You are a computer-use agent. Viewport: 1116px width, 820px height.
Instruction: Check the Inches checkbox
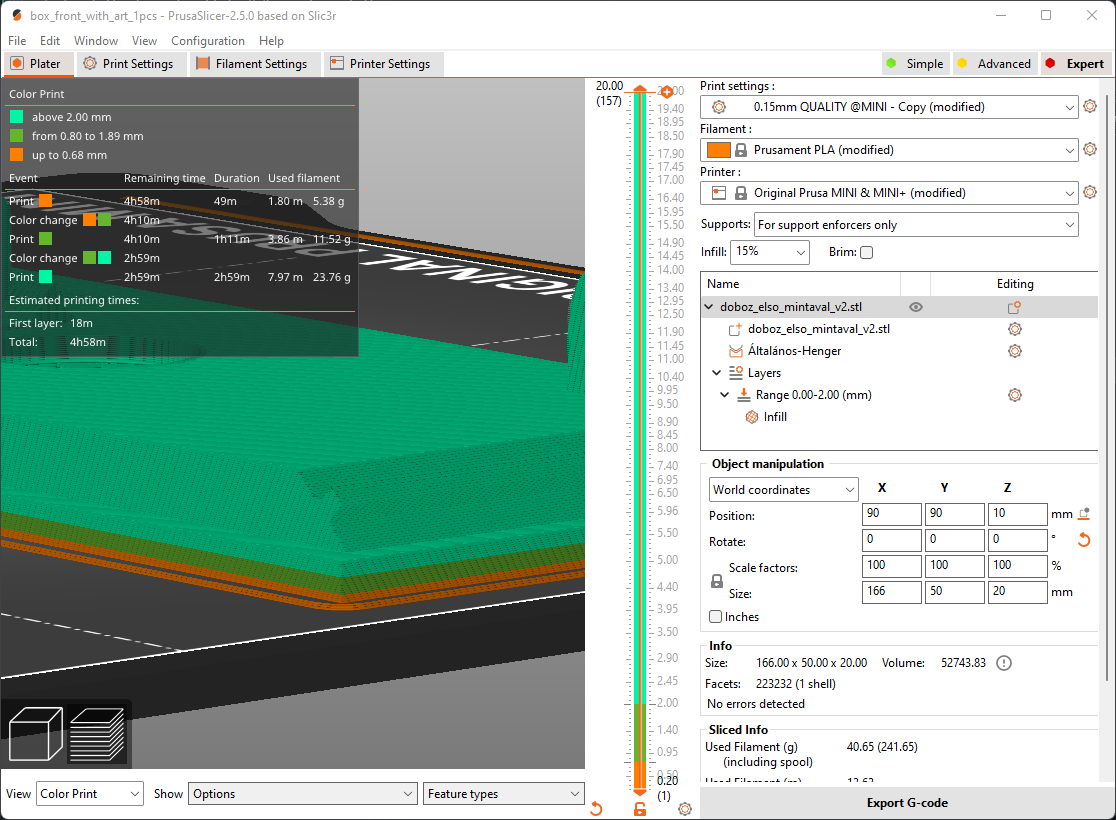click(716, 617)
